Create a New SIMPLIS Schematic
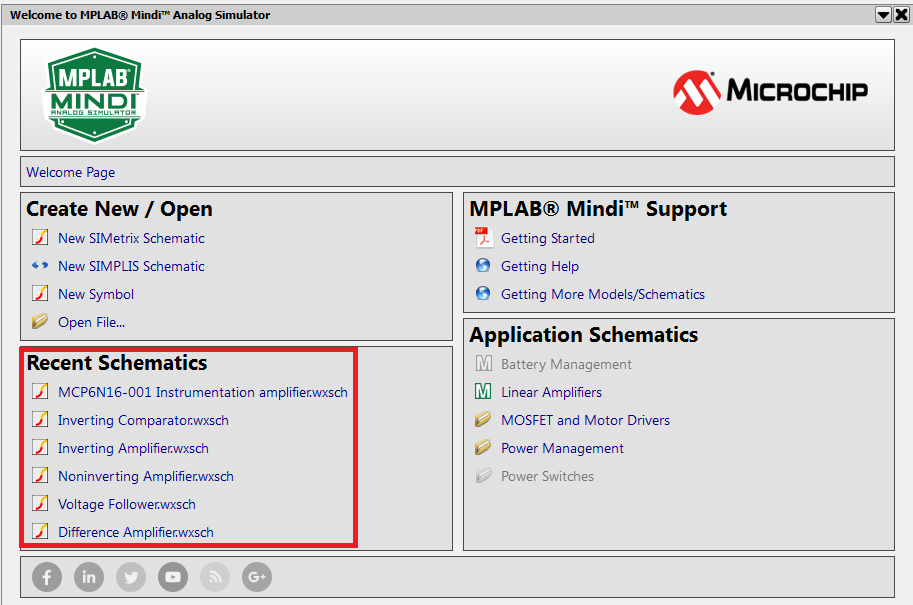Image resolution: width=913 pixels, height=605 pixels. pos(130,266)
